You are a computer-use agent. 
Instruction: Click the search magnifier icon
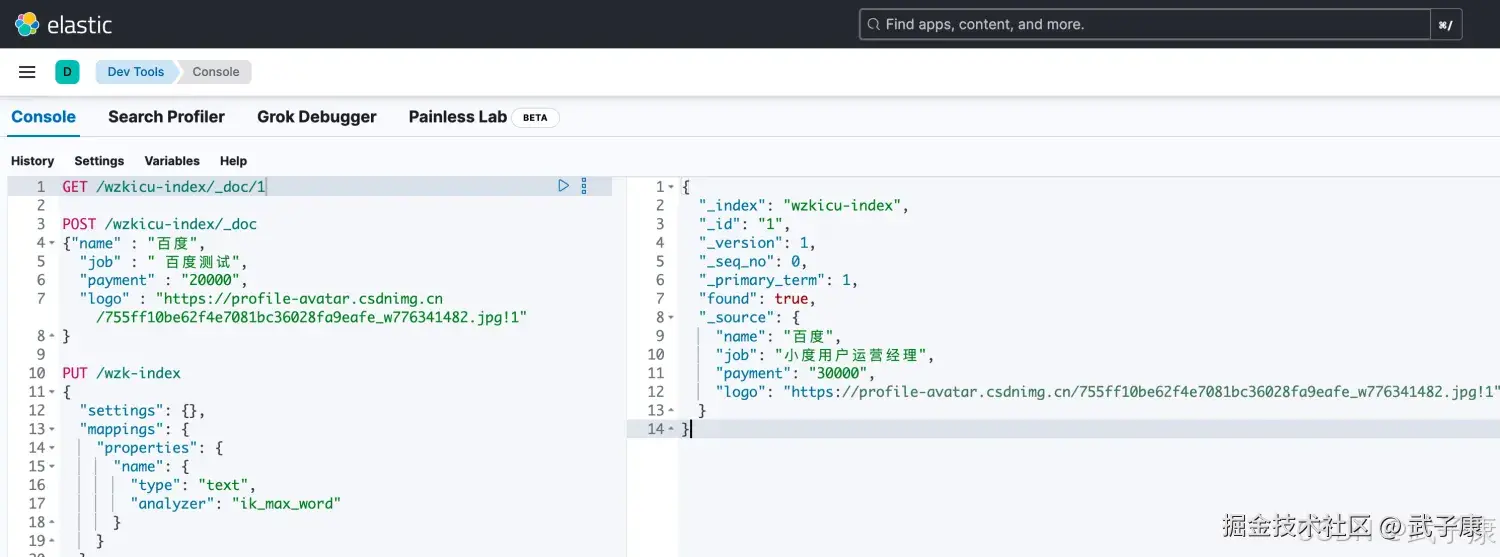pyautogui.click(x=873, y=24)
